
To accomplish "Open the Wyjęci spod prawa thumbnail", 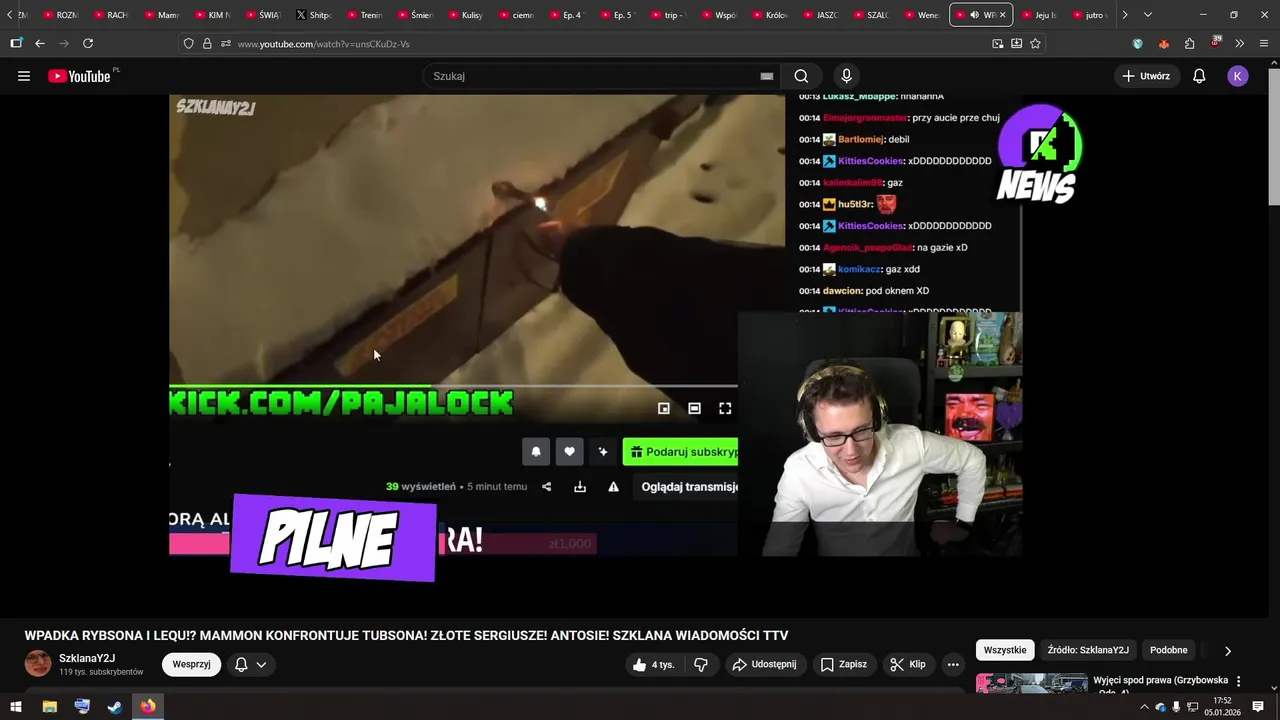I will point(1031,683).
